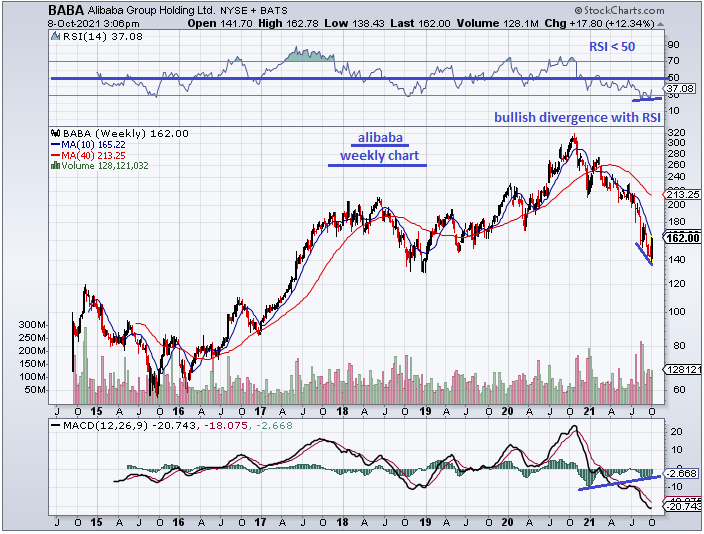Viewport: 704px width, 534px height.
Task: Click the 37.08 RSI value tag on axis
Action: [x=681, y=88]
